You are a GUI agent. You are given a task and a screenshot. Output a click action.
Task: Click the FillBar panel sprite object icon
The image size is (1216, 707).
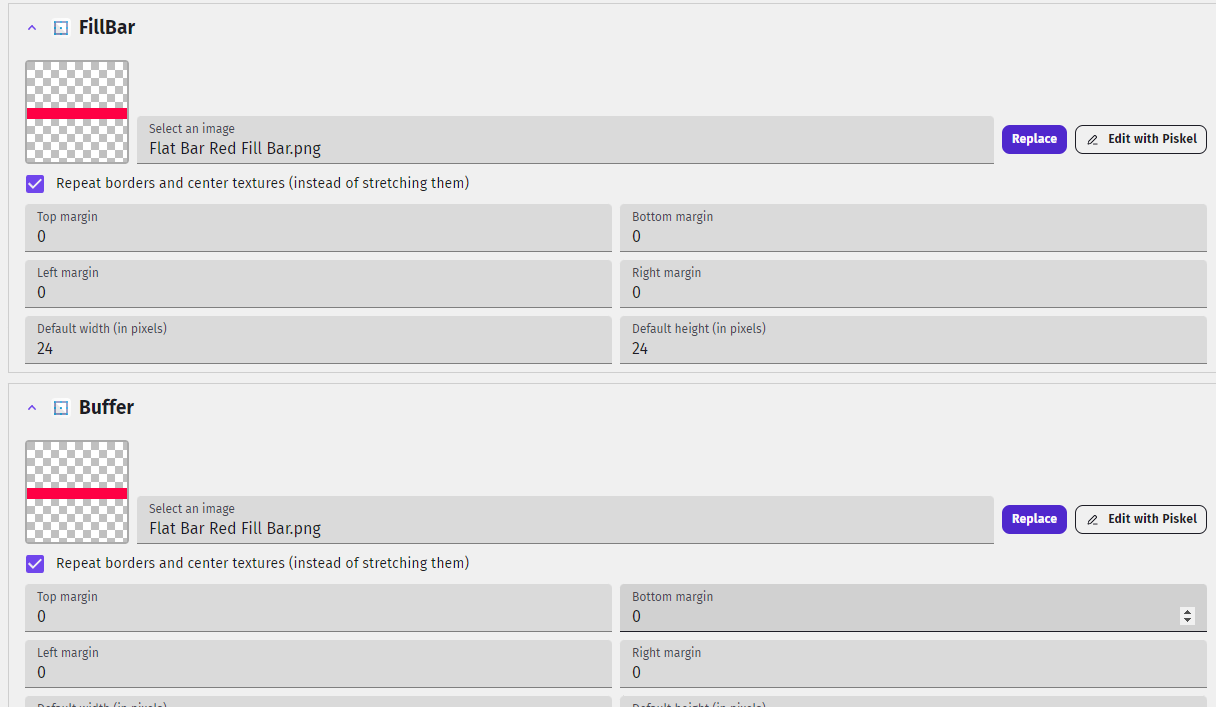(61, 28)
